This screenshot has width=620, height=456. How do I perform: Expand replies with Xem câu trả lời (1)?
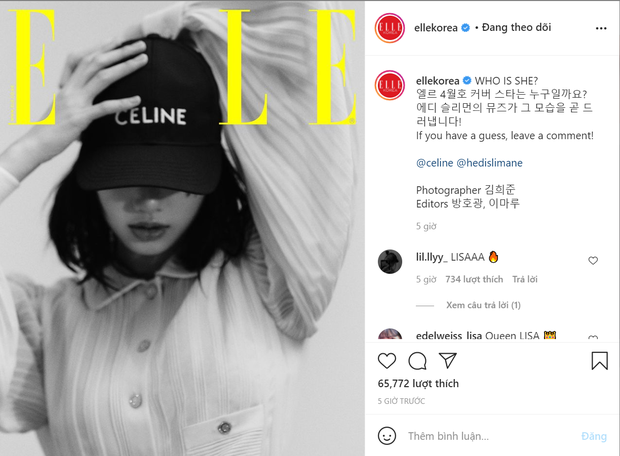[483, 305]
